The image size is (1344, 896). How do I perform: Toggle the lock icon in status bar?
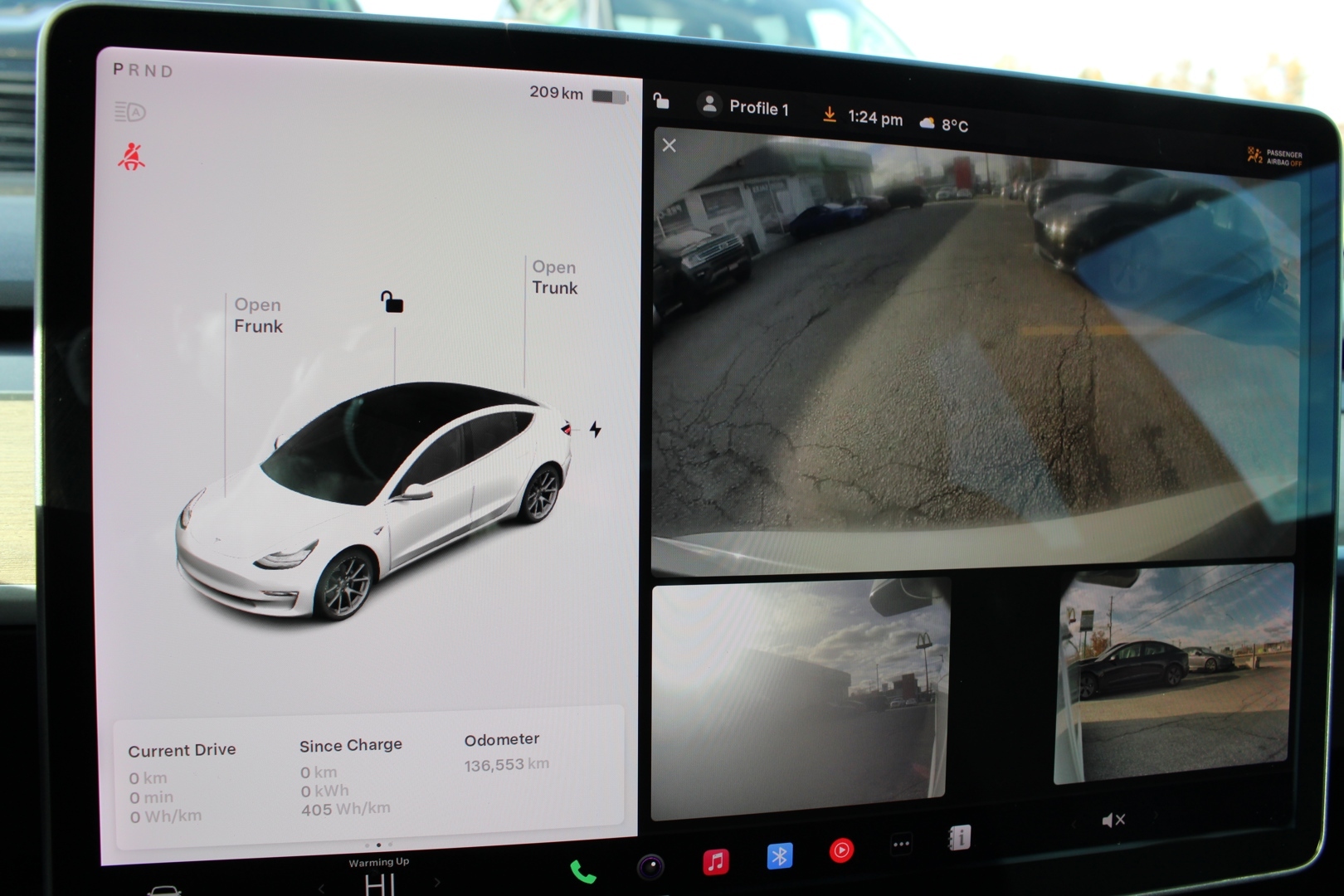tap(661, 101)
